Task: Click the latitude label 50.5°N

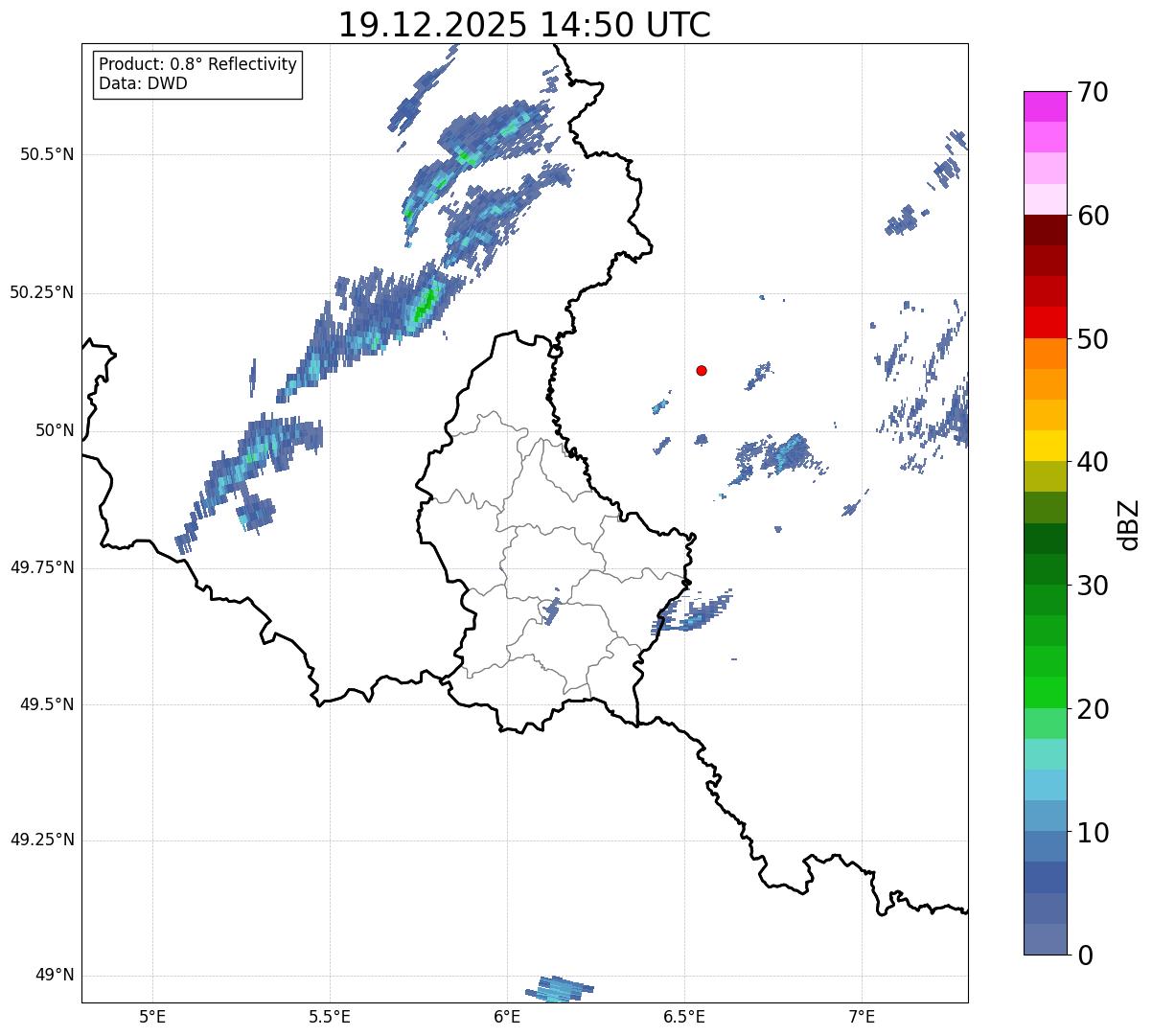Action: pos(47,154)
